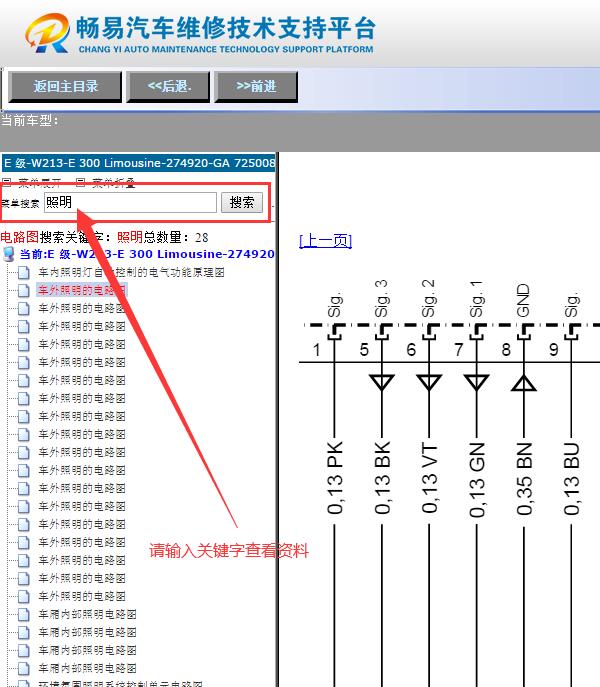Screen dimensions: 600x687
Task: Click the 搜索 search button
Action: point(242,202)
